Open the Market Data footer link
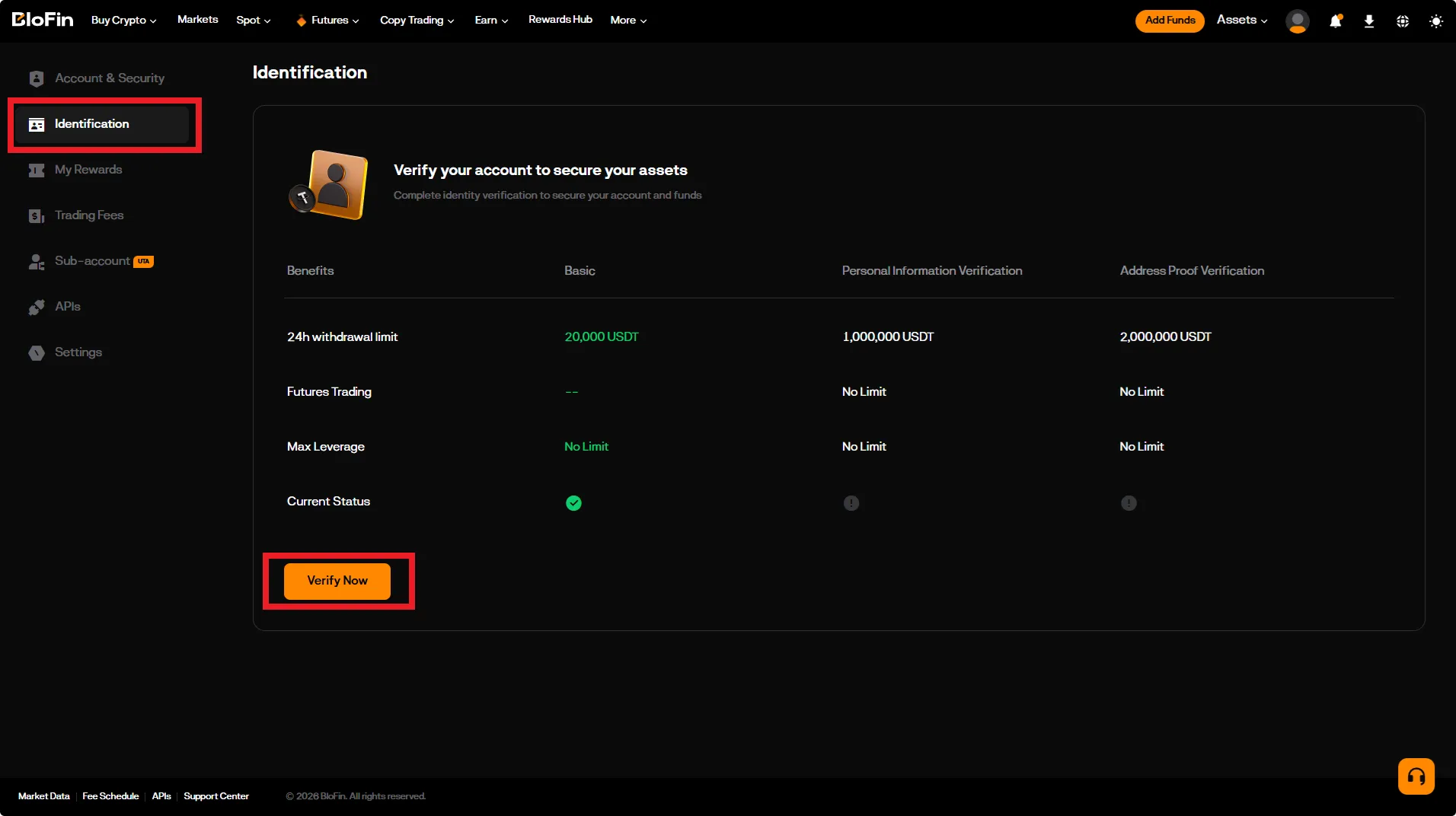 pyautogui.click(x=44, y=796)
